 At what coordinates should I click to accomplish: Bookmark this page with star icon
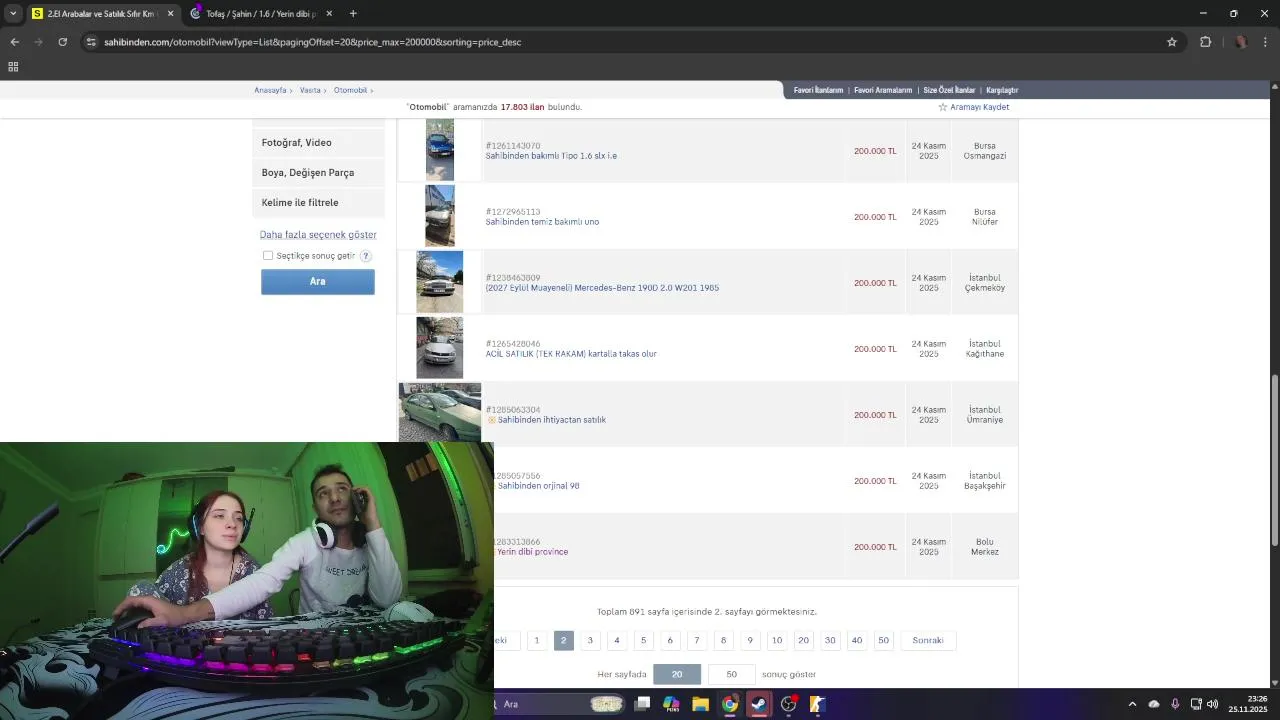coord(1172,42)
